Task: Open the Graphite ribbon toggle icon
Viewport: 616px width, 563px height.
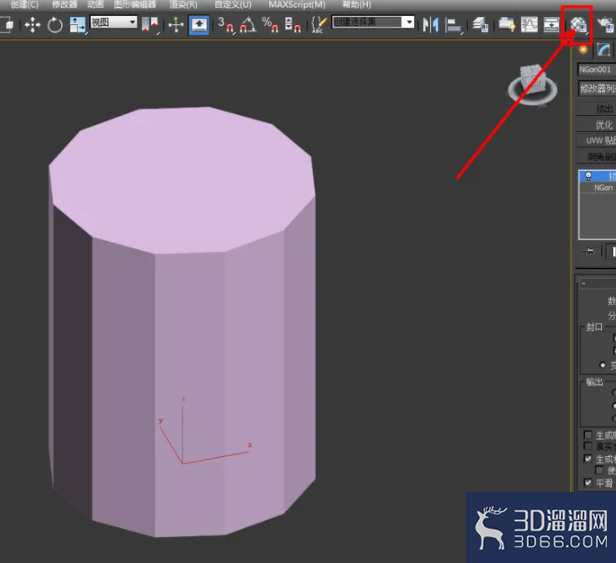Action: coord(507,25)
